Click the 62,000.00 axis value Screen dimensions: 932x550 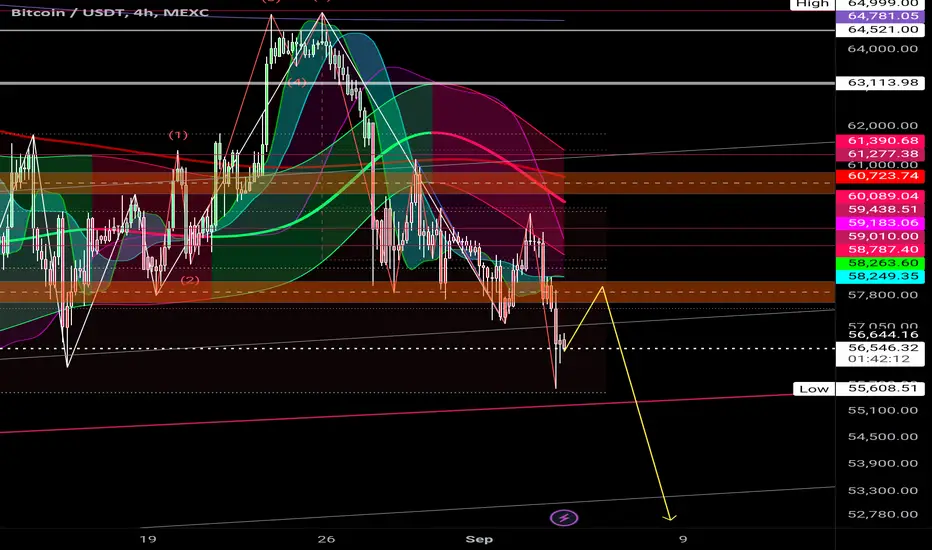coord(883,125)
